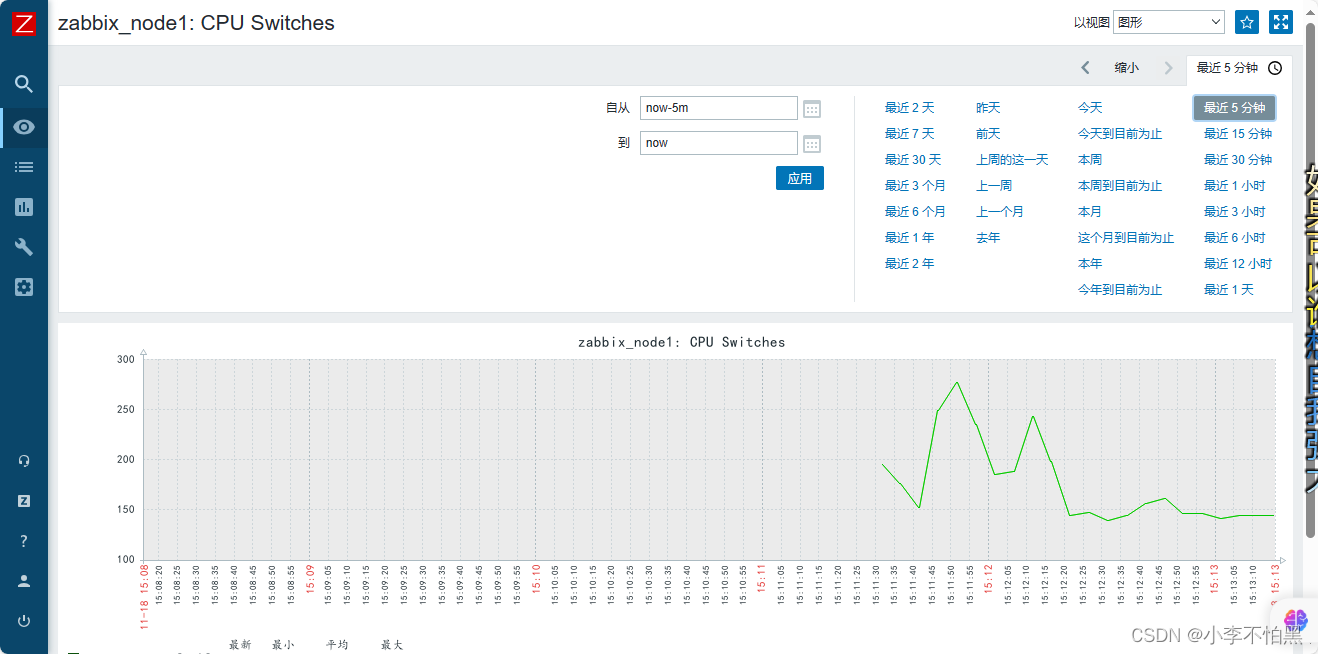Click the graph title zabbix_node1: CPU Switches

681,342
